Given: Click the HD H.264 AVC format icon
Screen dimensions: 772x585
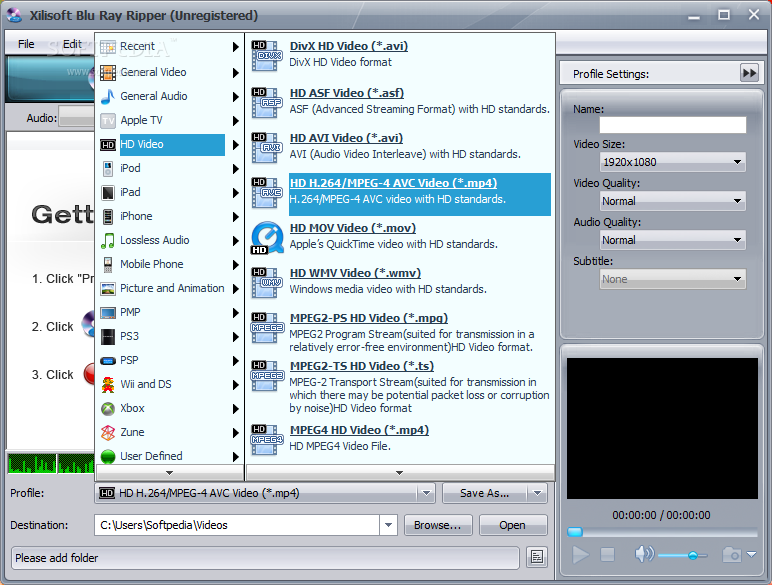Looking at the screenshot, I should click(267, 193).
